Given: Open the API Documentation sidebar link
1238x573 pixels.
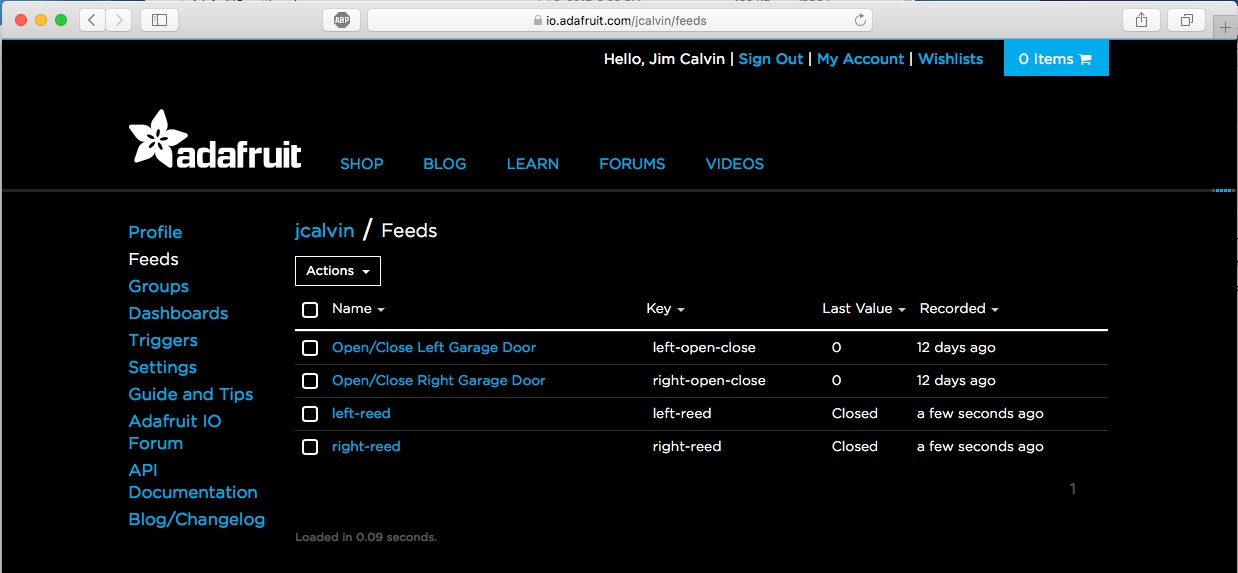Looking at the screenshot, I should (193, 481).
